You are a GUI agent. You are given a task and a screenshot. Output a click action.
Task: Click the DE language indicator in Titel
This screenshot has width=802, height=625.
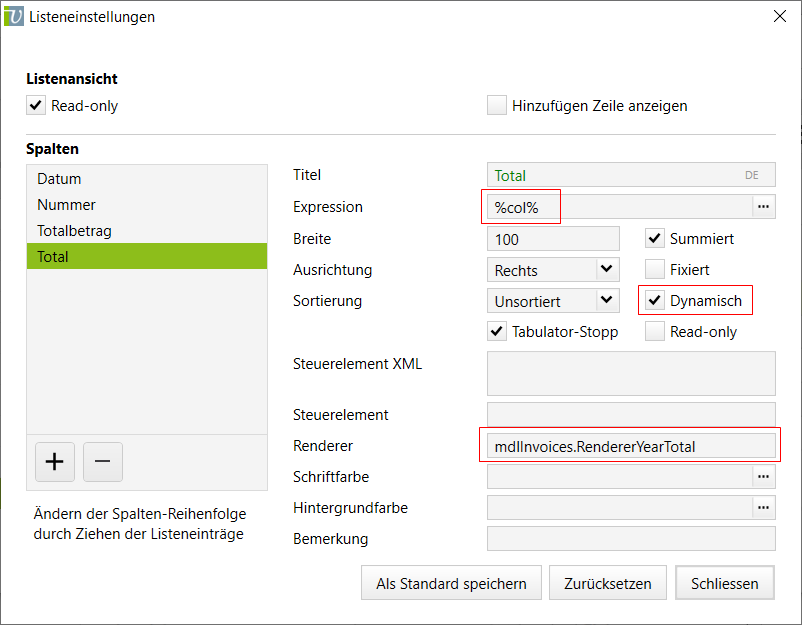point(752,175)
